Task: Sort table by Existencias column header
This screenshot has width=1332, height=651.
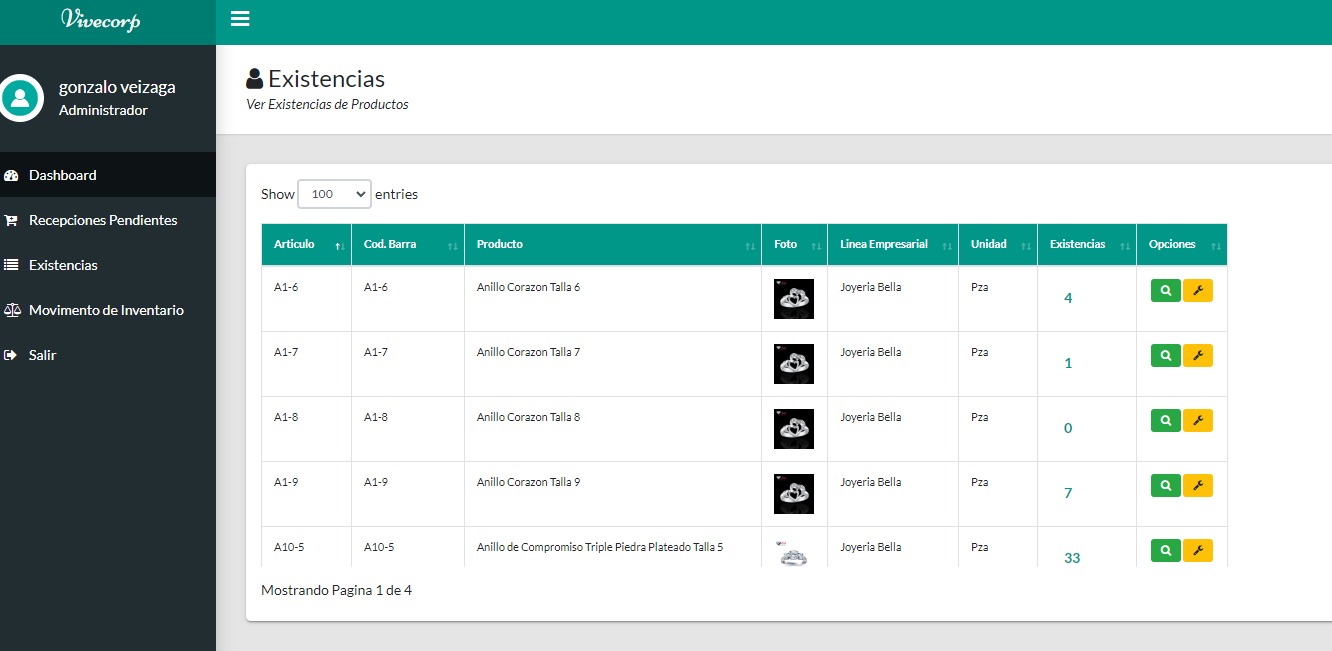Action: [x=1086, y=245]
